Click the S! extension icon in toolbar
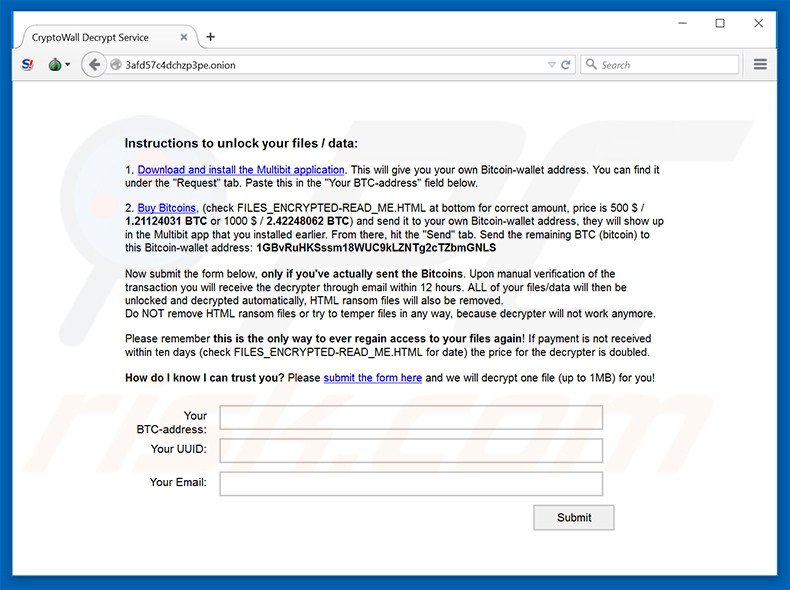The width and height of the screenshot is (790, 590). 28,65
